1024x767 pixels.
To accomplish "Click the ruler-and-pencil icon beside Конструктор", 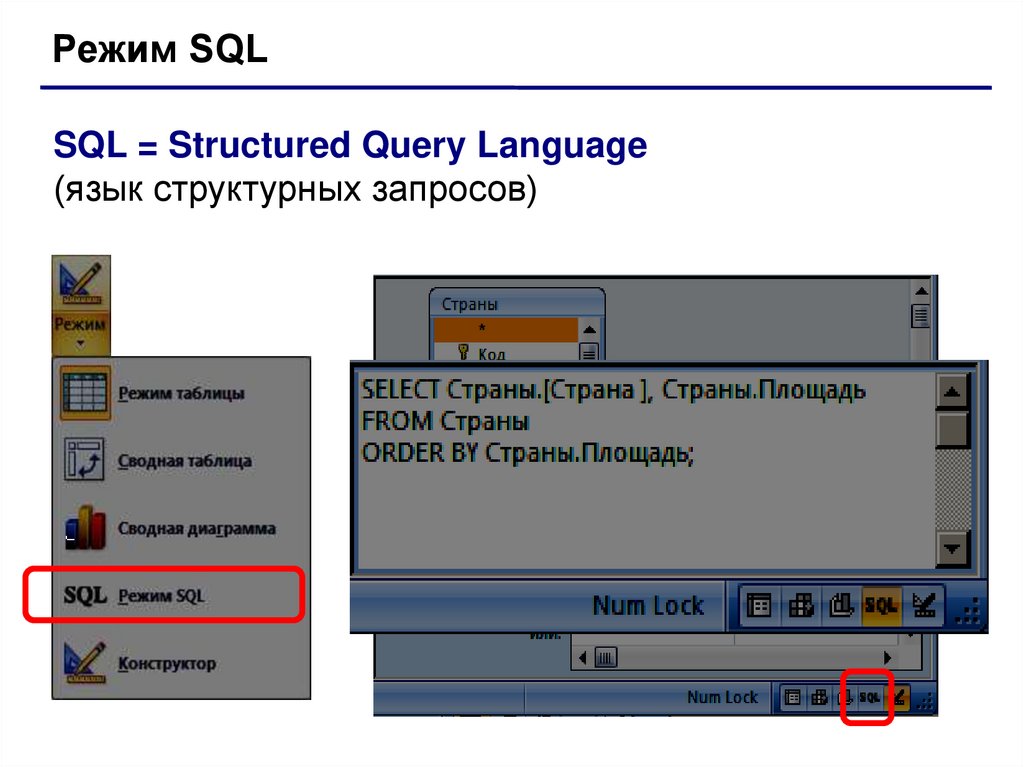I will point(85,662).
